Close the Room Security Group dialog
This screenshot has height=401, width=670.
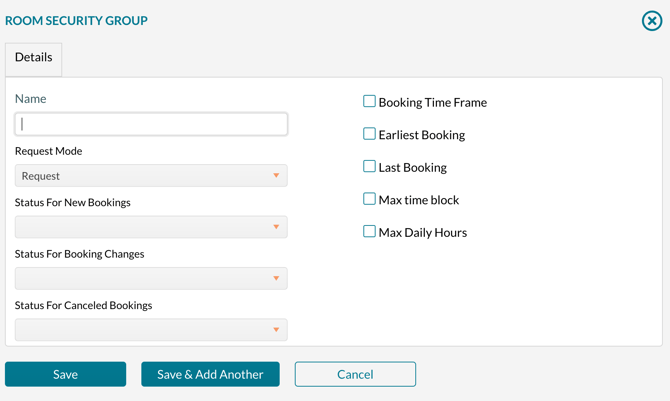tap(651, 21)
